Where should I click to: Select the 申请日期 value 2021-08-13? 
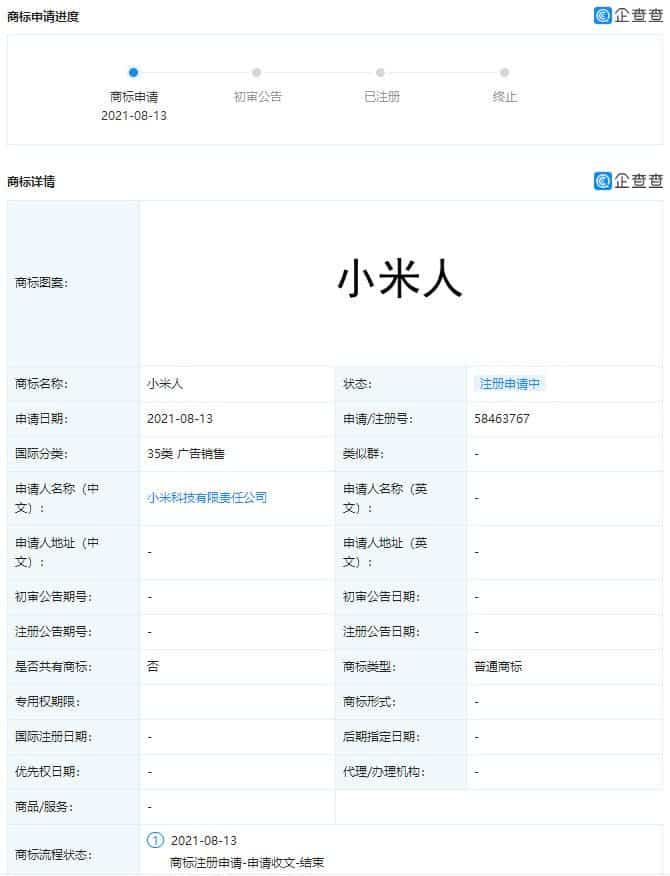(179, 418)
